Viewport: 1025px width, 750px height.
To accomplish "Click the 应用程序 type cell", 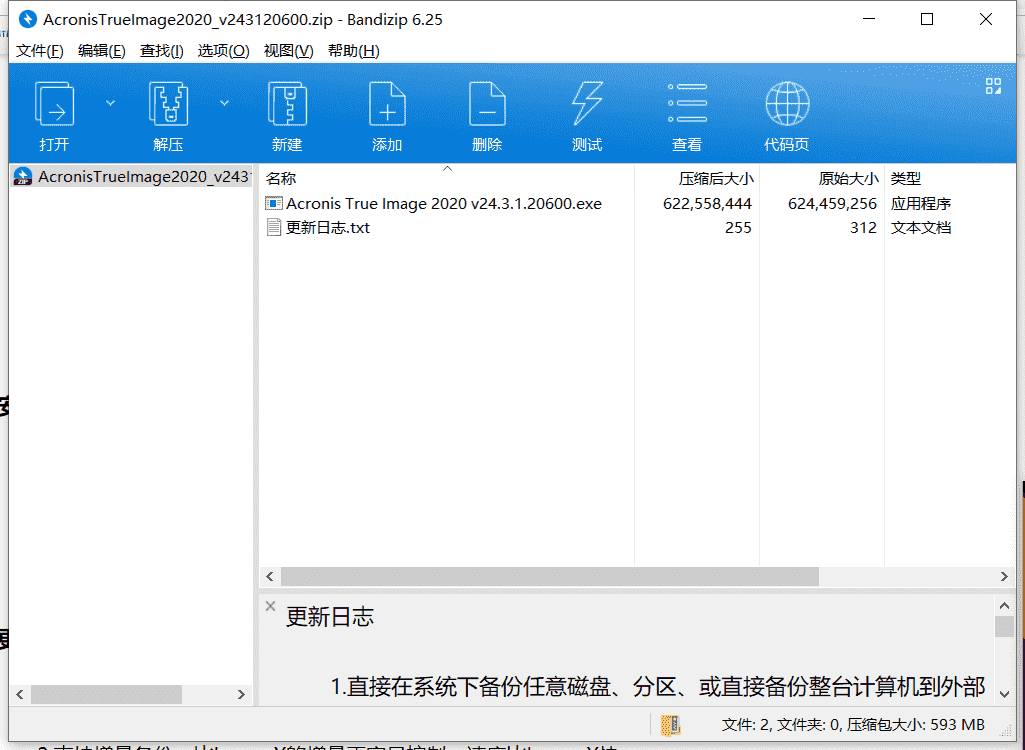I will [x=920, y=203].
